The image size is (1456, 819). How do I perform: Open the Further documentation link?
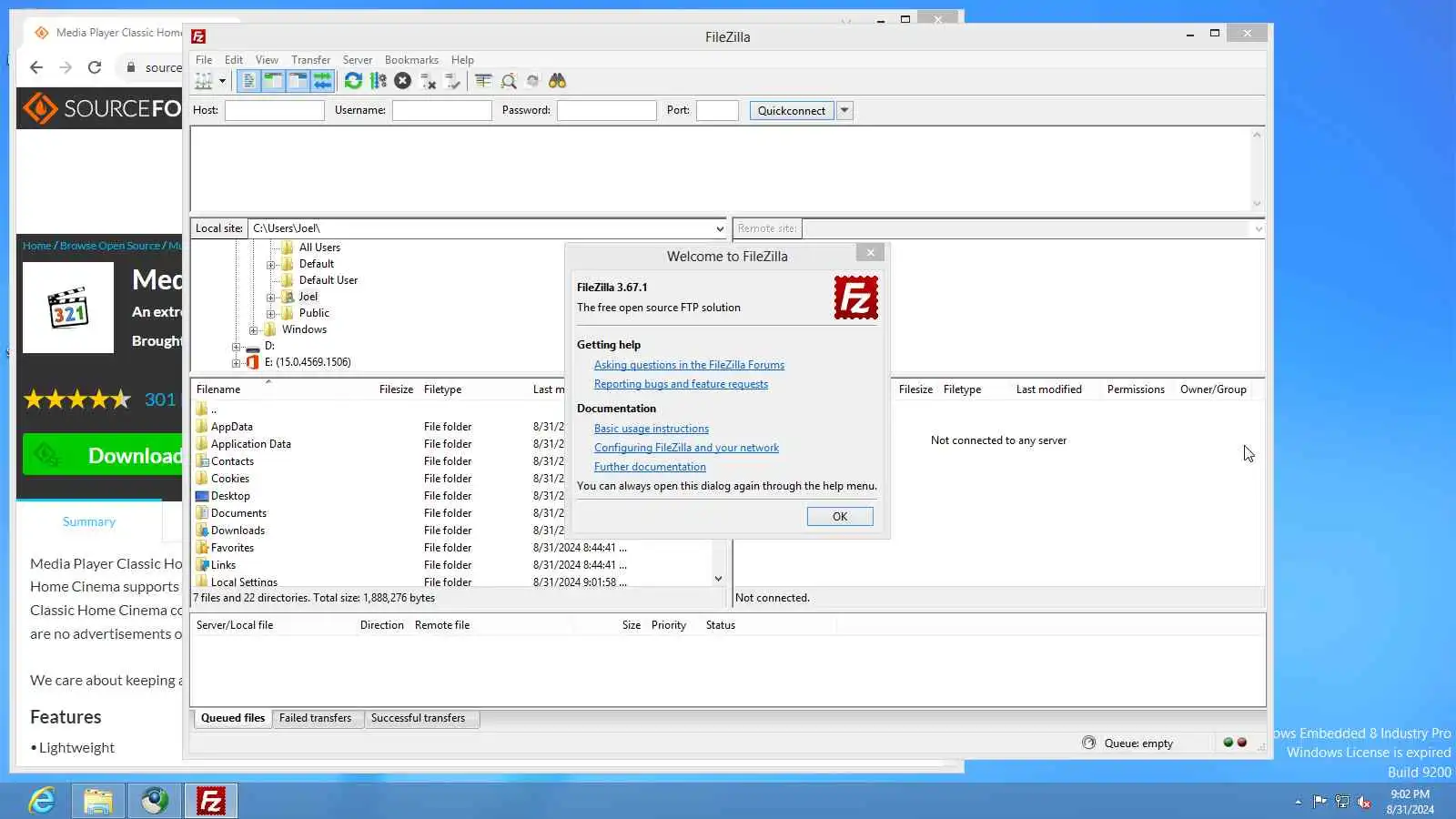[x=650, y=467]
